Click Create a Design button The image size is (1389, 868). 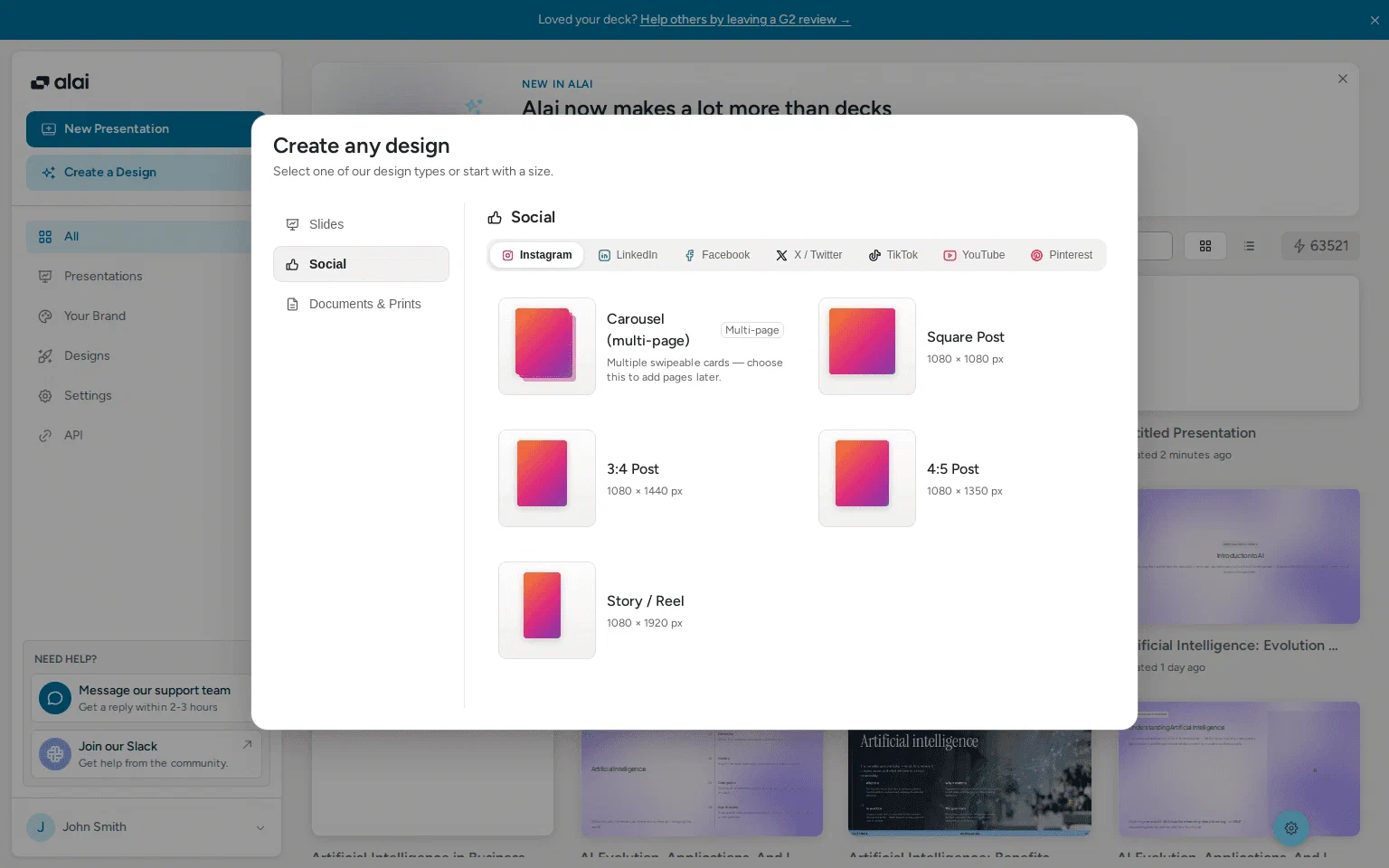145,173
